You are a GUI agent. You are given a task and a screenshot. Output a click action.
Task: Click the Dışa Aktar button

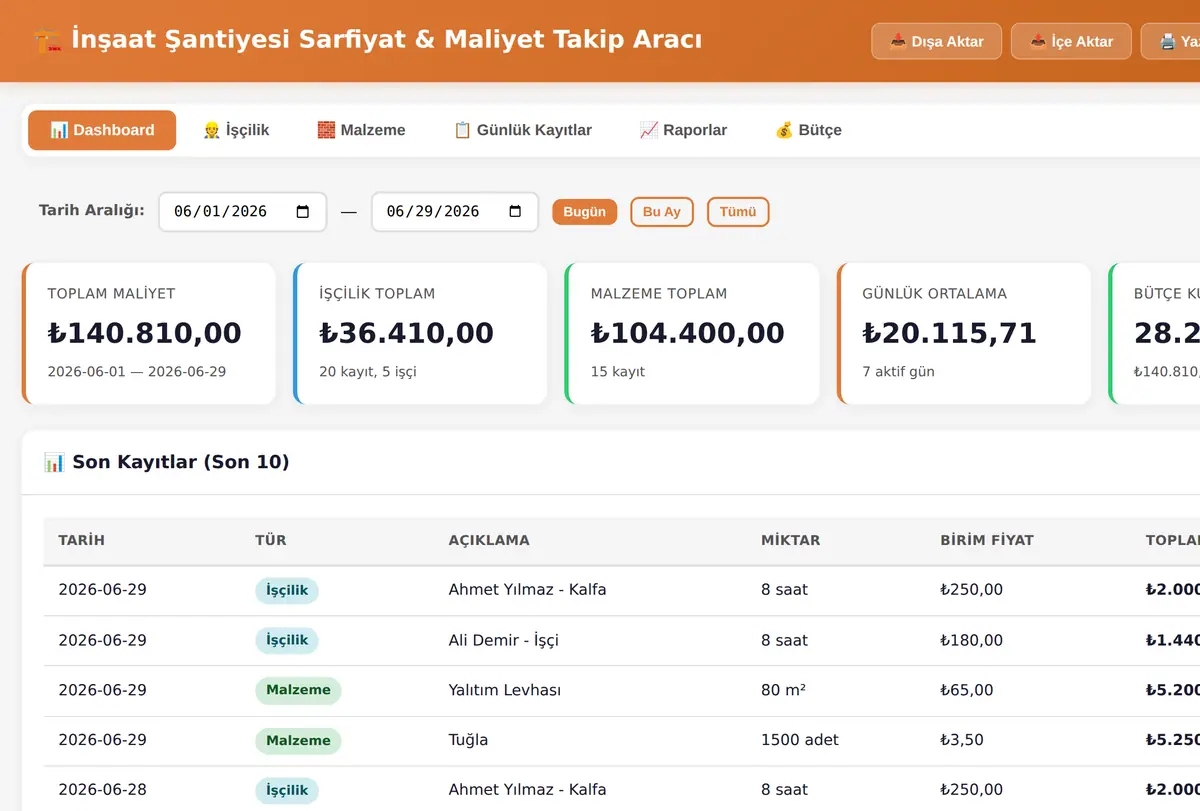[937, 42]
